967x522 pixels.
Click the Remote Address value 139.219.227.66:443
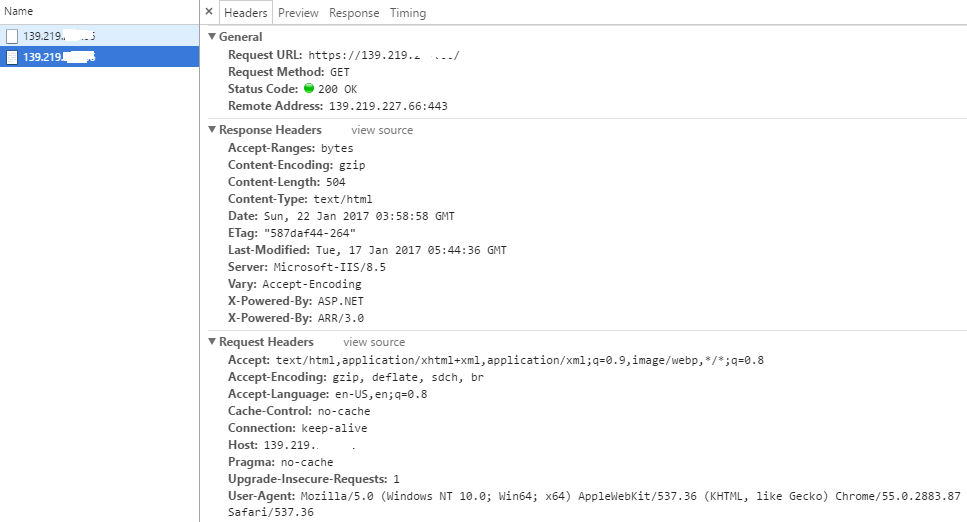tap(388, 106)
